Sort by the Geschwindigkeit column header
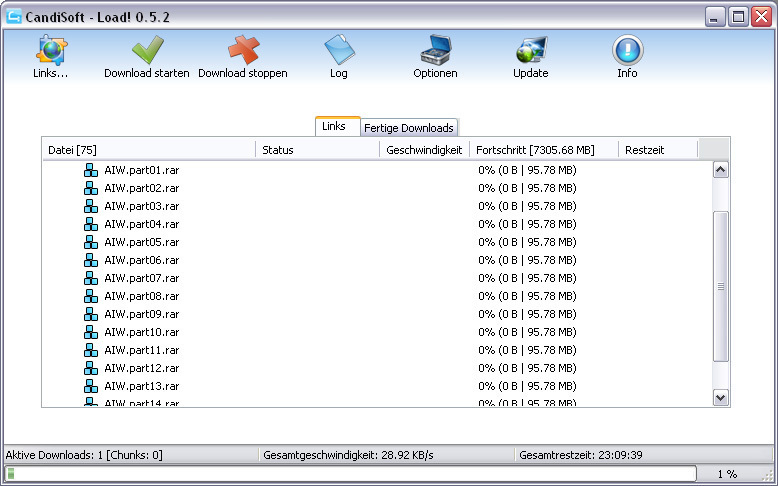The image size is (778, 486). (x=424, y=149)
